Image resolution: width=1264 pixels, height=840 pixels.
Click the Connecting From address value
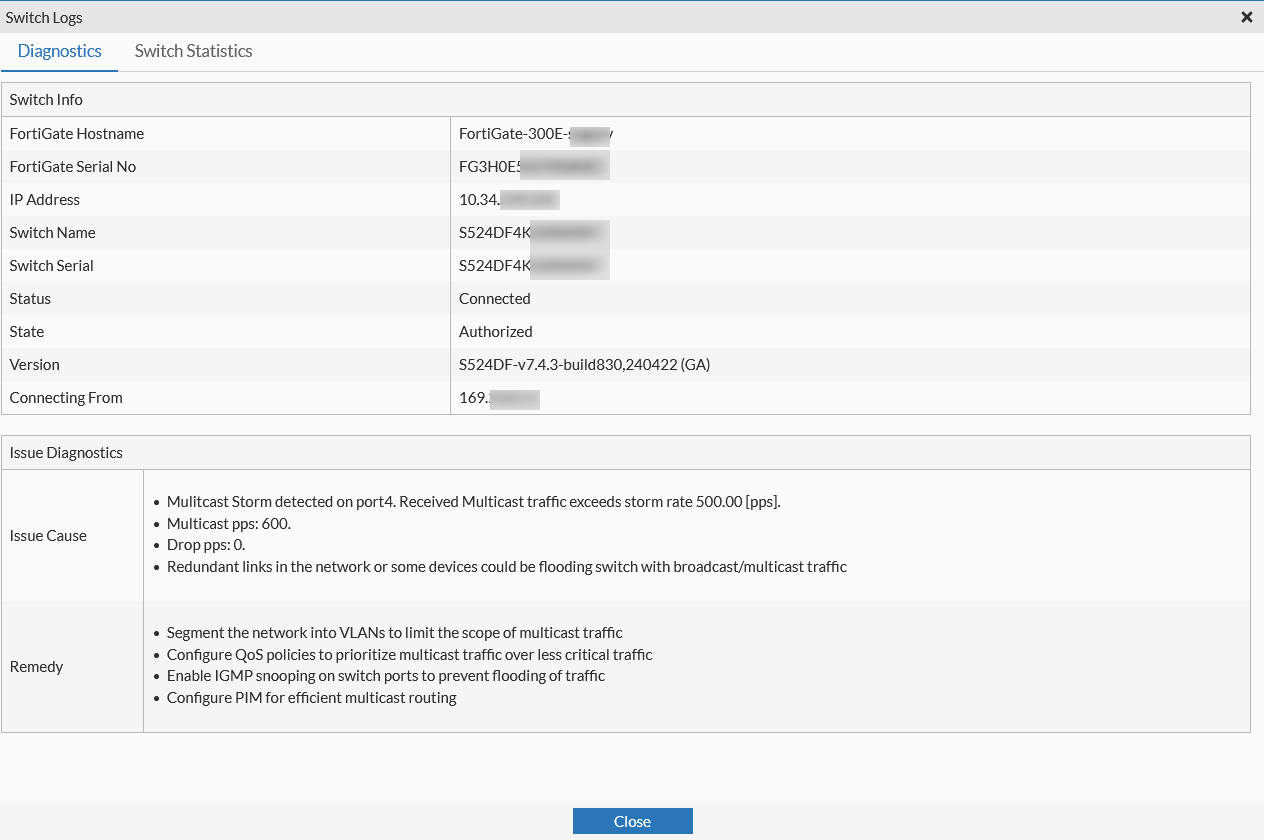(499, 398)
